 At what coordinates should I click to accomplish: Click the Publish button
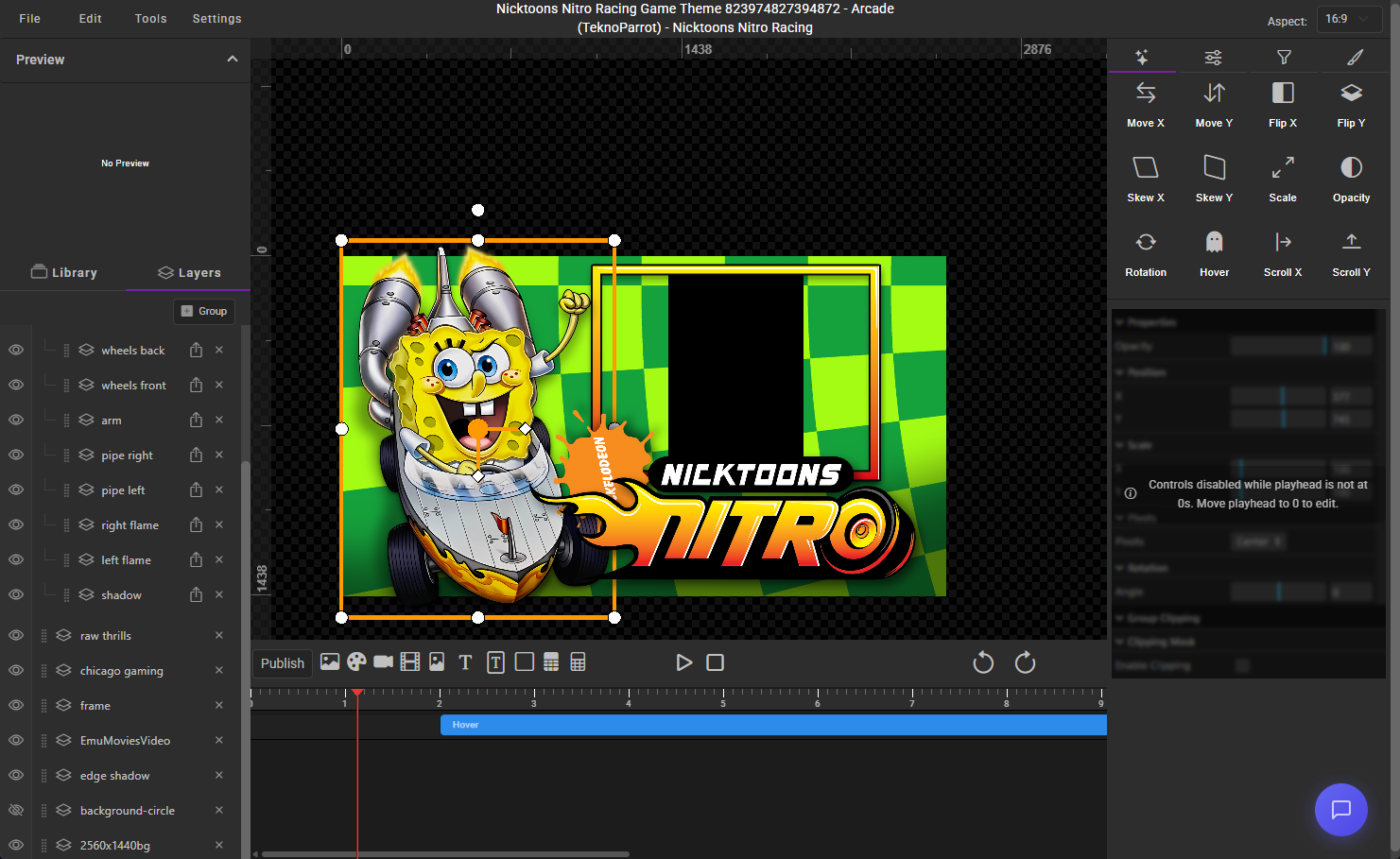[x=282, y=663]
